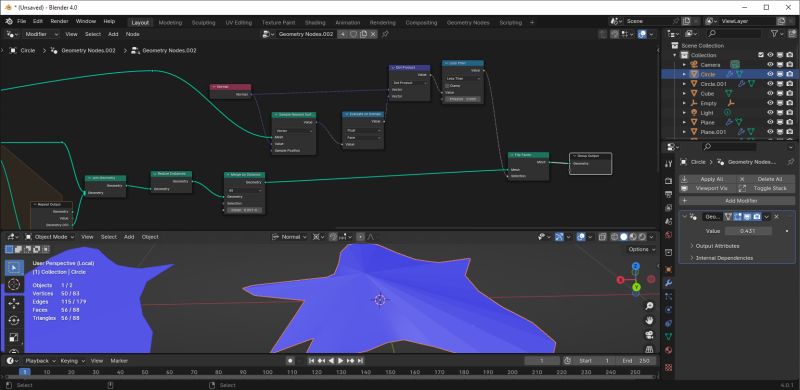This screenshot has width=800, height=390.
Task: Open the Object Data properties tab (green triangle)
Action: coord(668,336)
